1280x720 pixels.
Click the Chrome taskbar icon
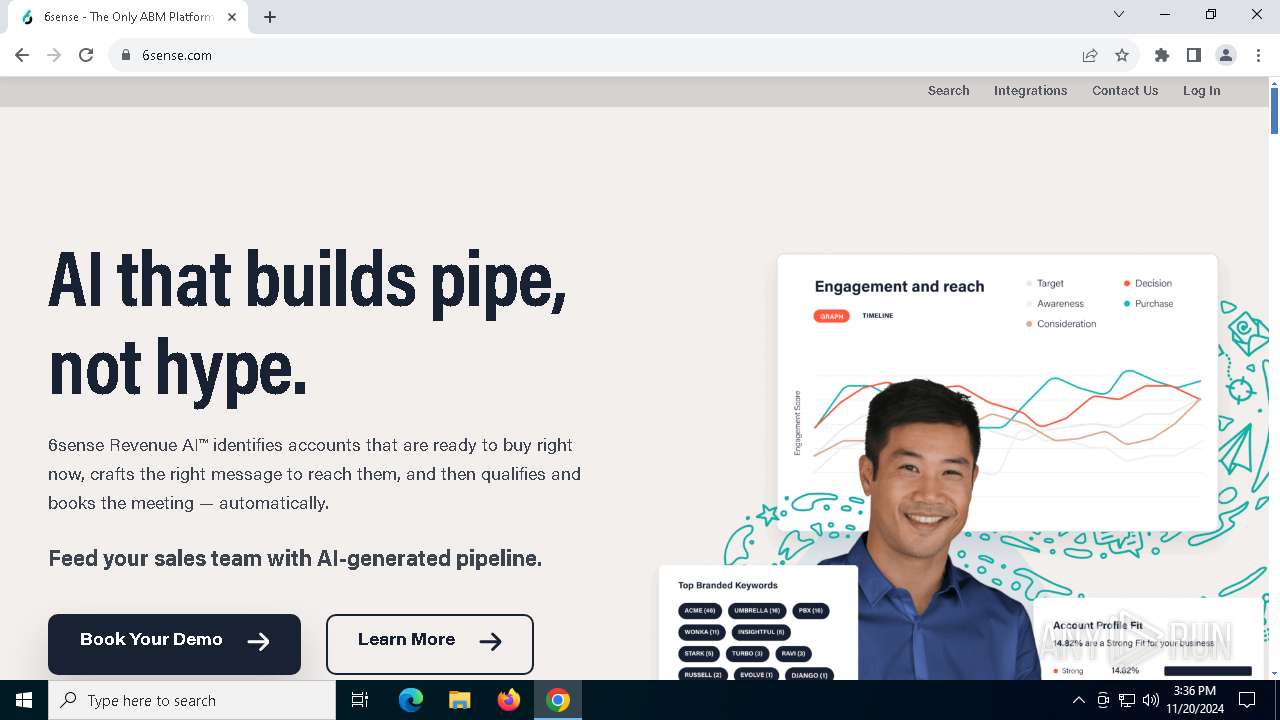558,700
